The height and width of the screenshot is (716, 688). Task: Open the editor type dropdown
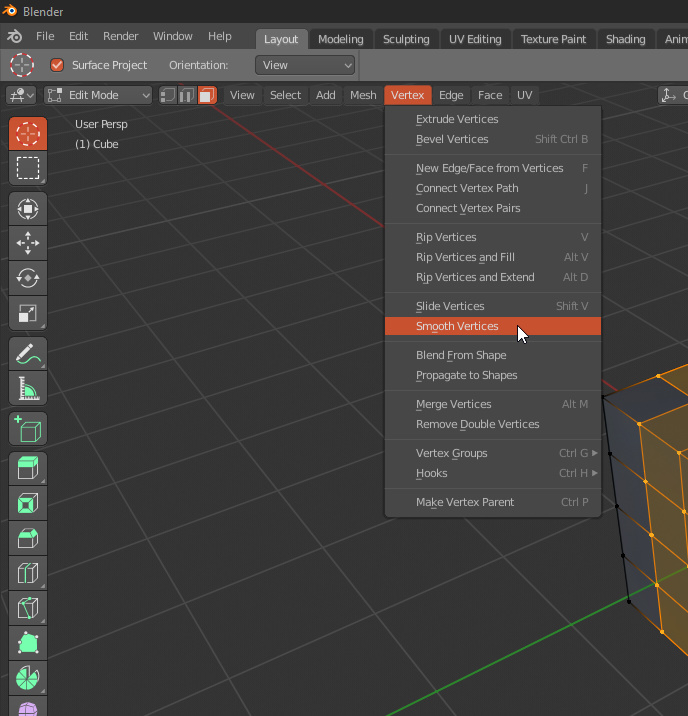pyautogui.click(x=21, y=95)
